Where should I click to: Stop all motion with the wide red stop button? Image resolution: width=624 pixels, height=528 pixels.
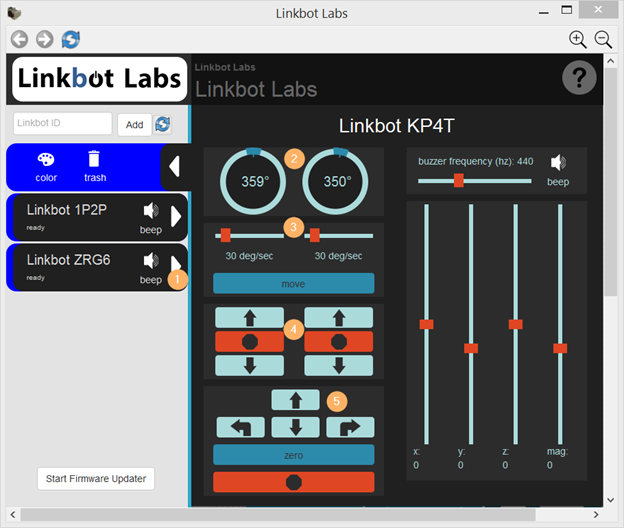(x=294, y=482)
